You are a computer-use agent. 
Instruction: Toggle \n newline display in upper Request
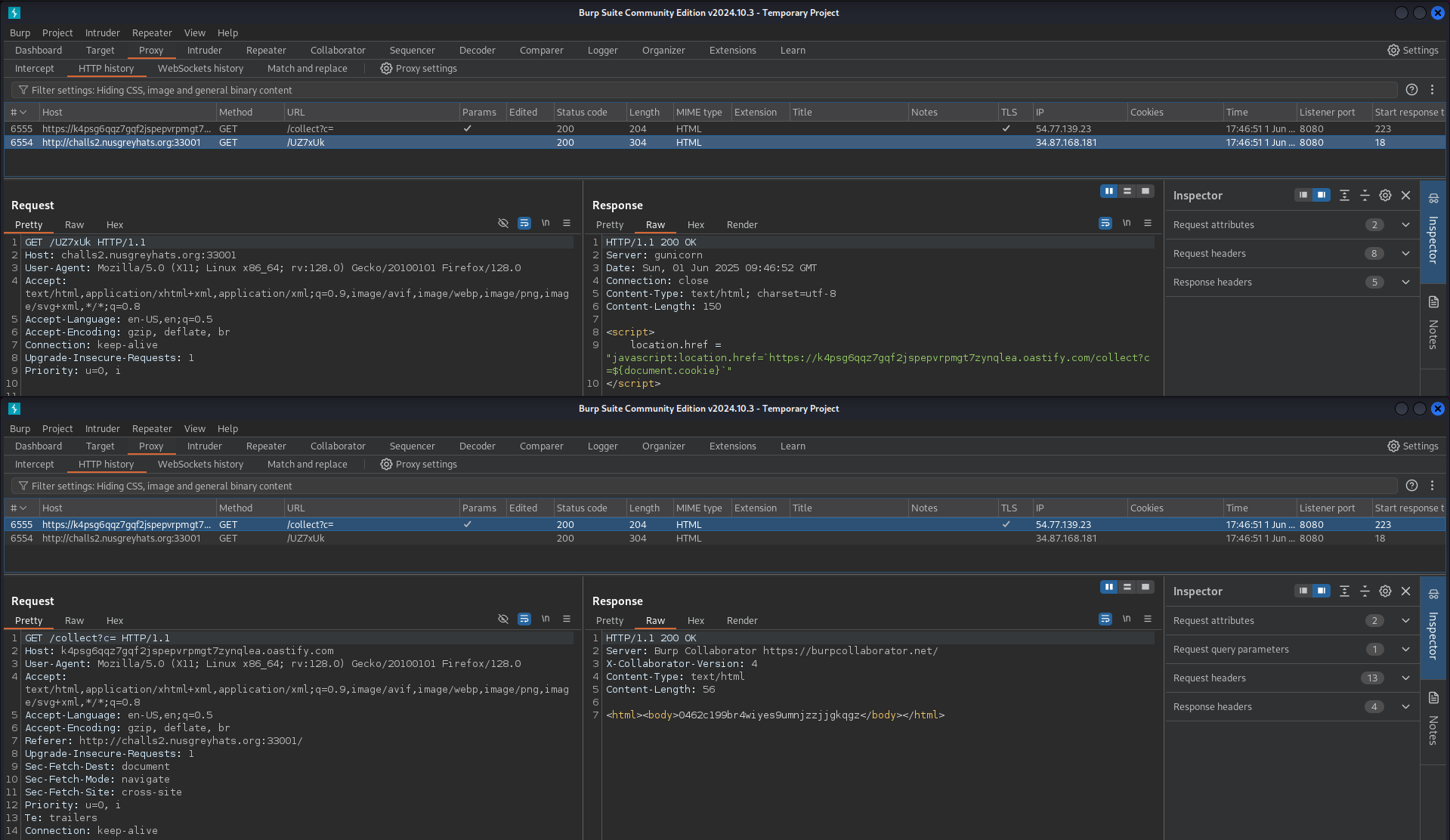(x=546, y=224)
